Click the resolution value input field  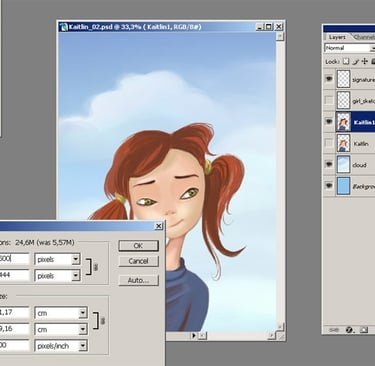point(15,345)
